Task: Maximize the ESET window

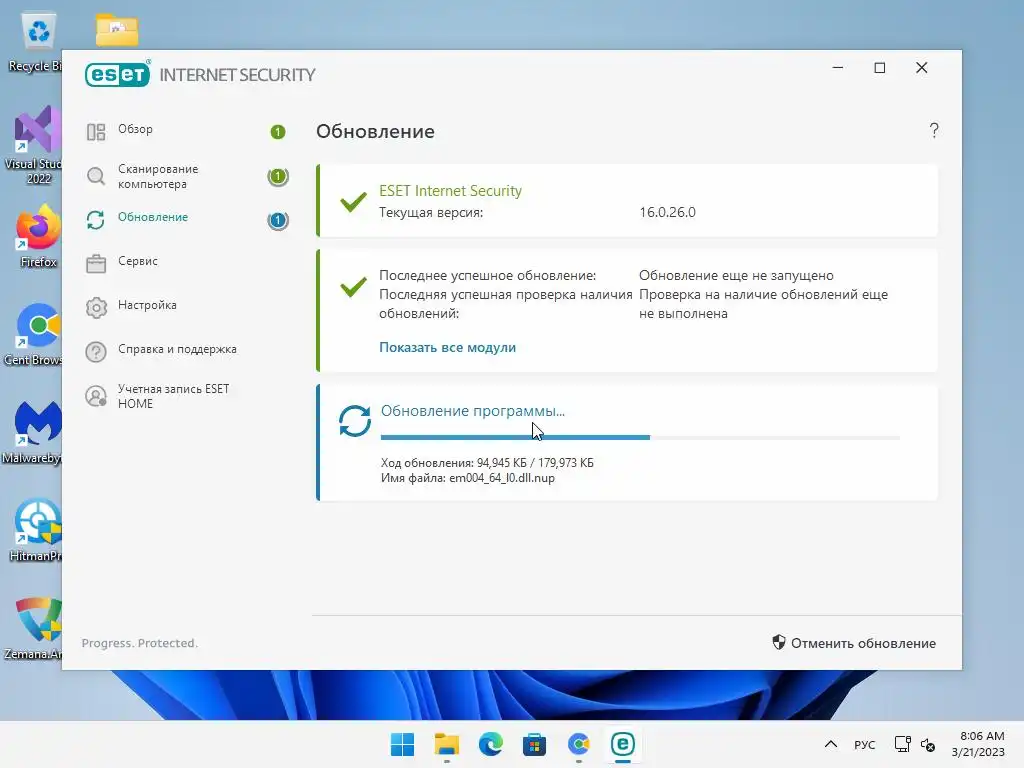Action: 880,68
